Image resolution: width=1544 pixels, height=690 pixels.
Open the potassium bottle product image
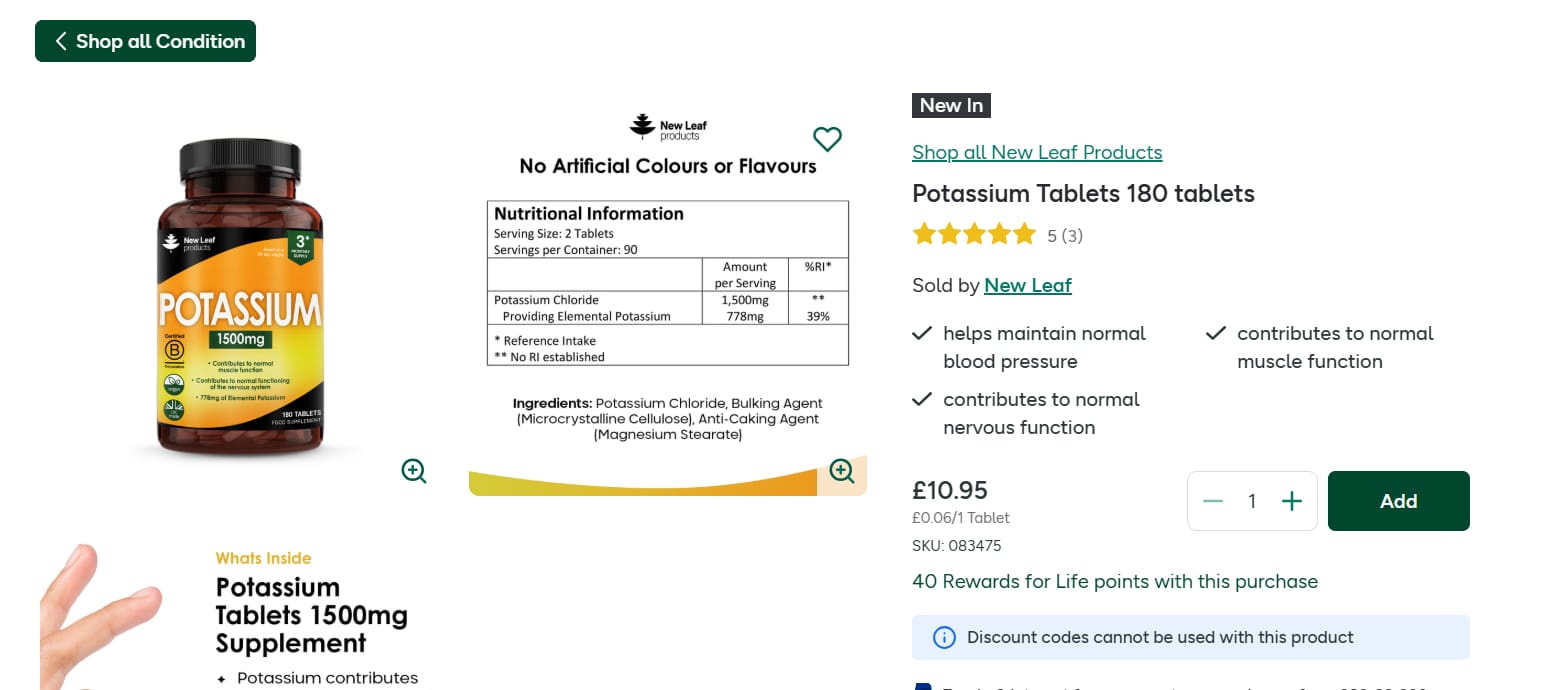tap(240, 300)
